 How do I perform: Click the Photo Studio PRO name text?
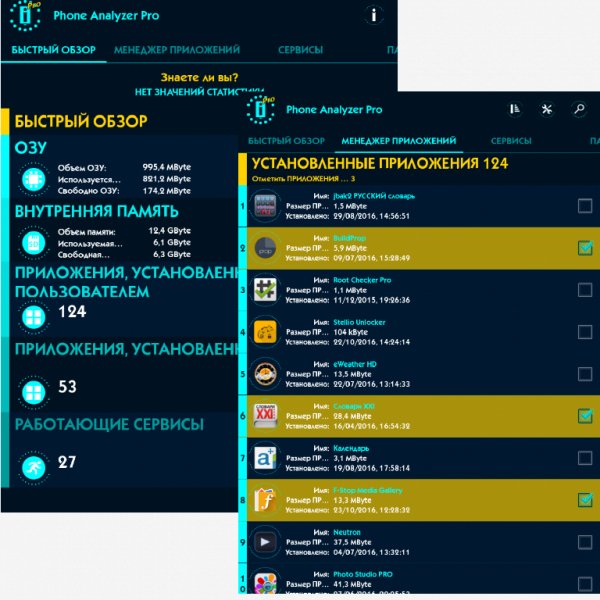click(x=363, y=574)
